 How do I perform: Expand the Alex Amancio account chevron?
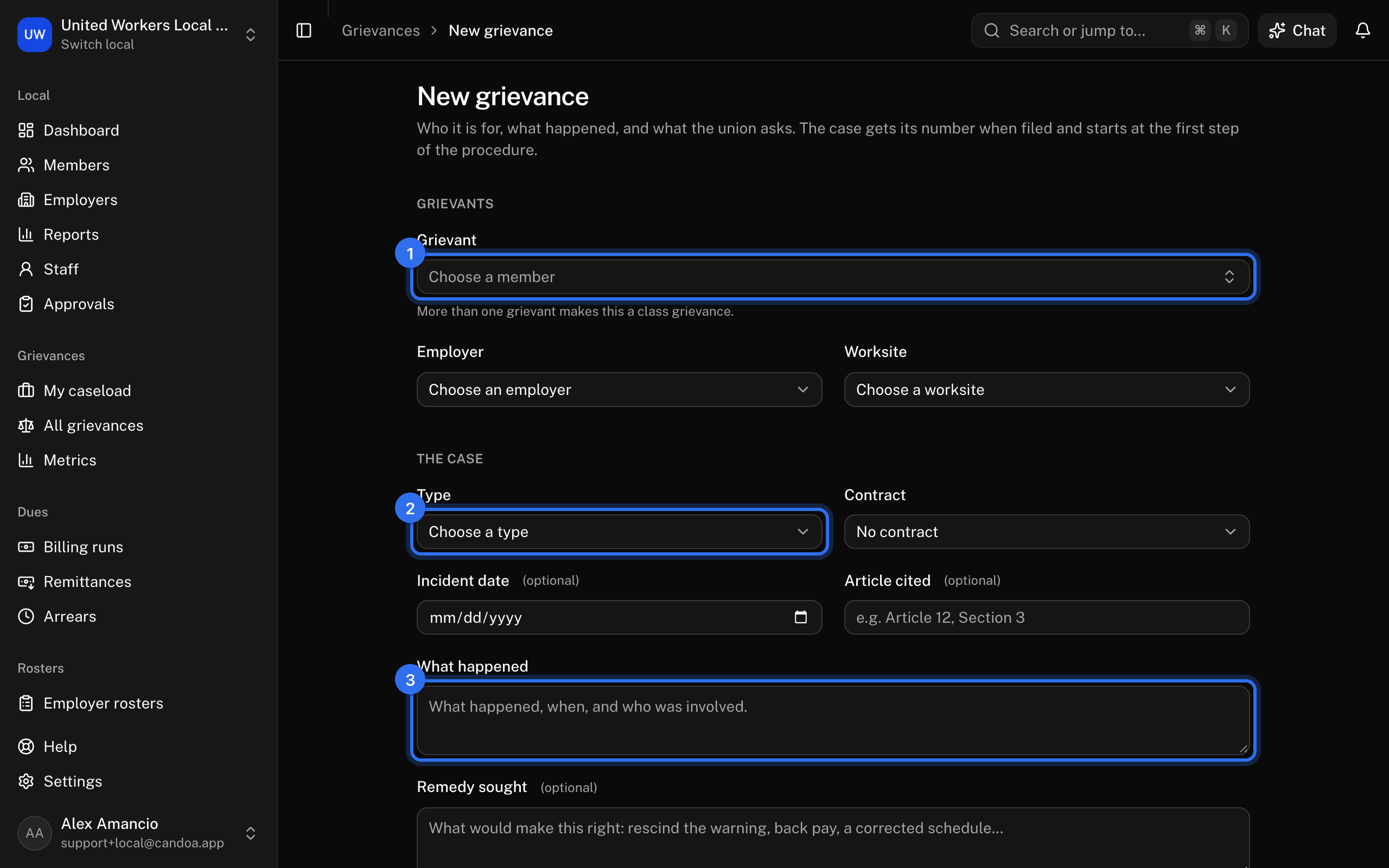250,833
